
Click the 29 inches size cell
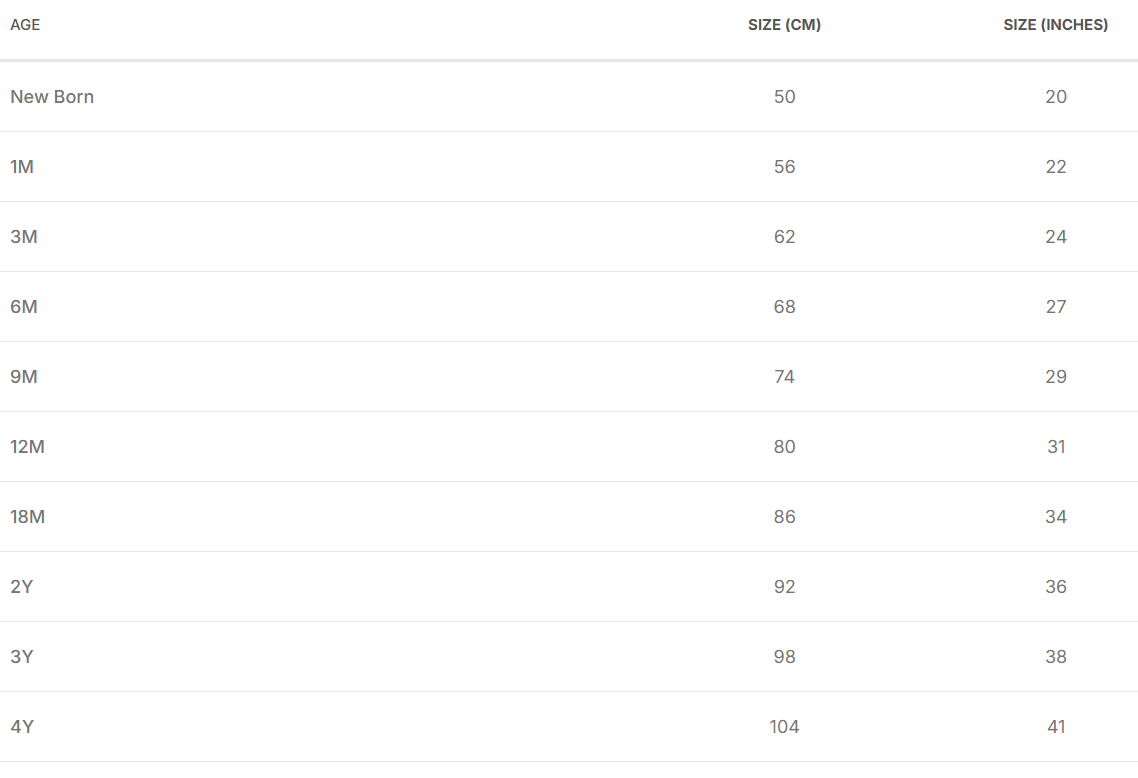click(1056, 377)
